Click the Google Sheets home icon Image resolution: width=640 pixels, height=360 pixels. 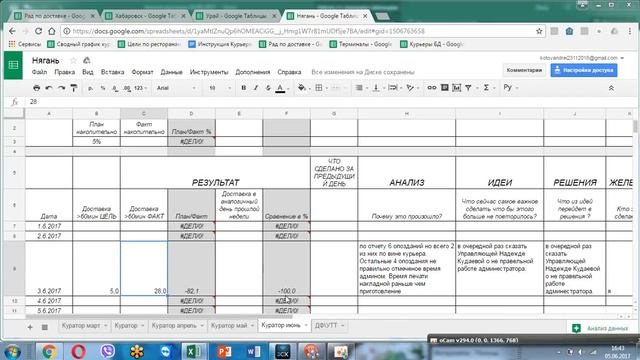click(x=13, y=65)
